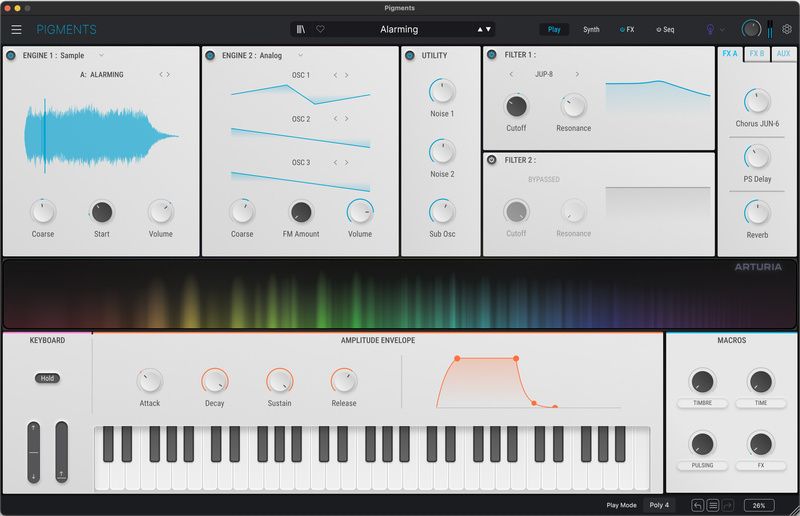Open the AUX tab
This screenshot has width=800, height=516.
coord(784,54)
